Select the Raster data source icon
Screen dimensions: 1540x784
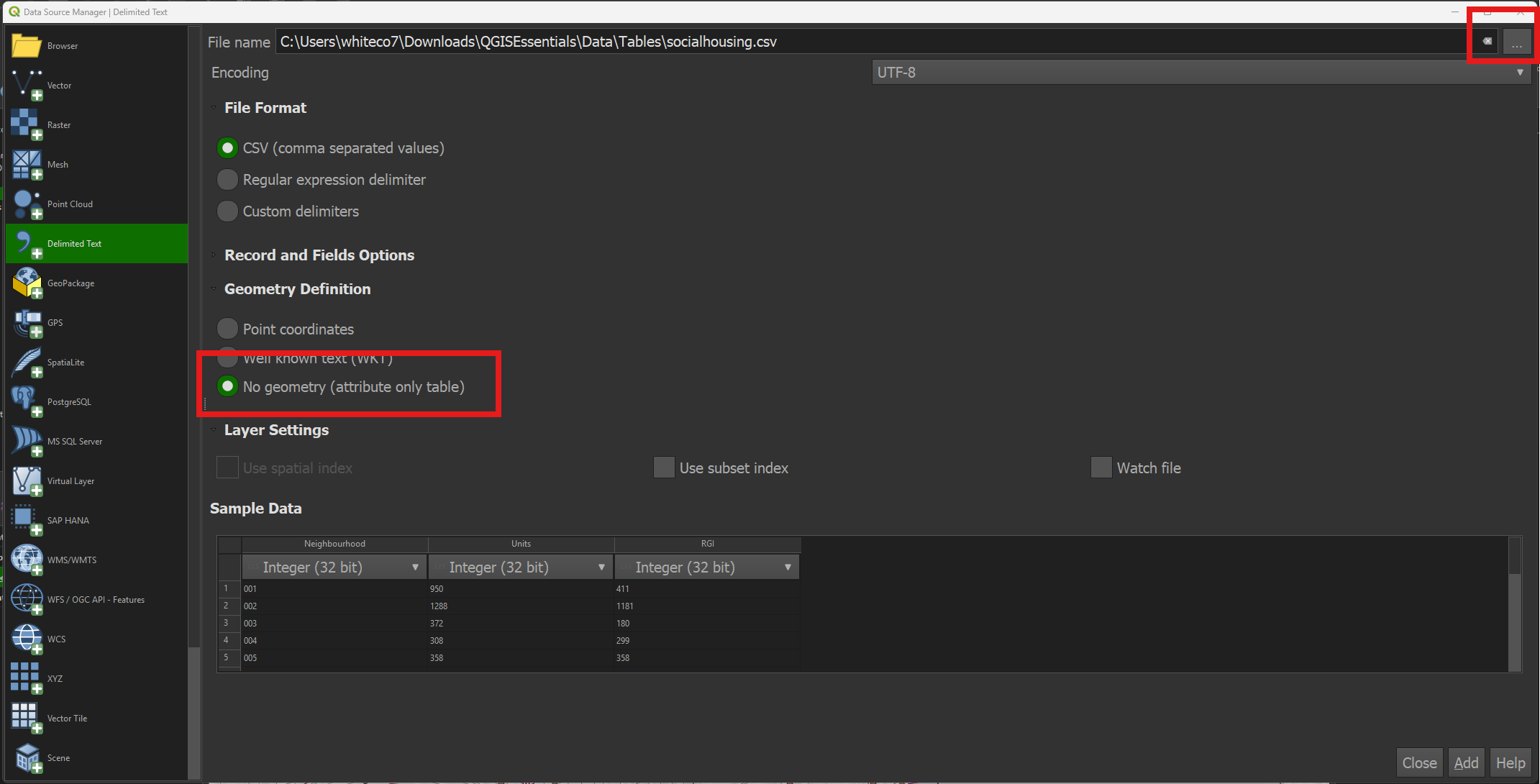[27, 124]
